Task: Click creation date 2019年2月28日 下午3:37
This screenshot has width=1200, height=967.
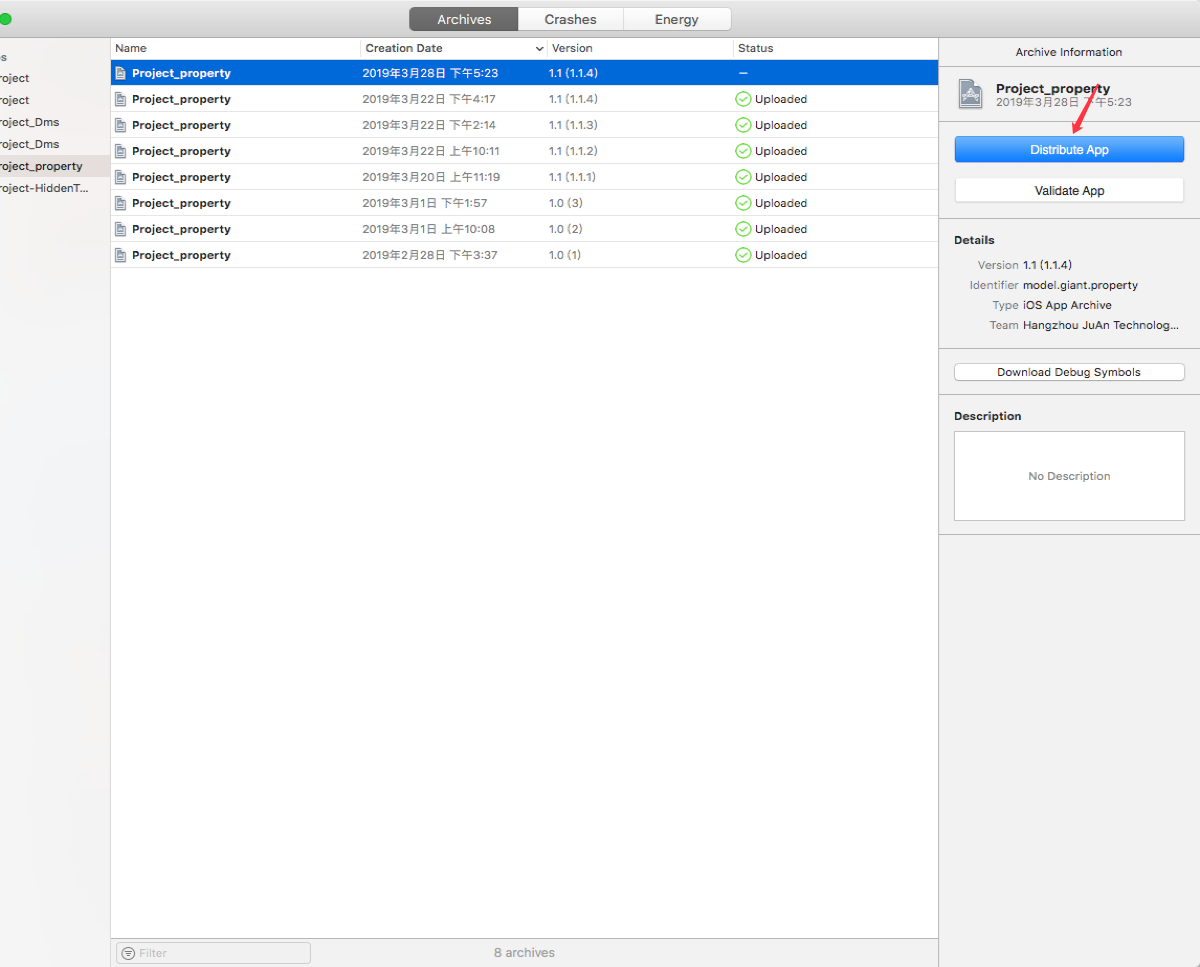Action: coord(430,255)
